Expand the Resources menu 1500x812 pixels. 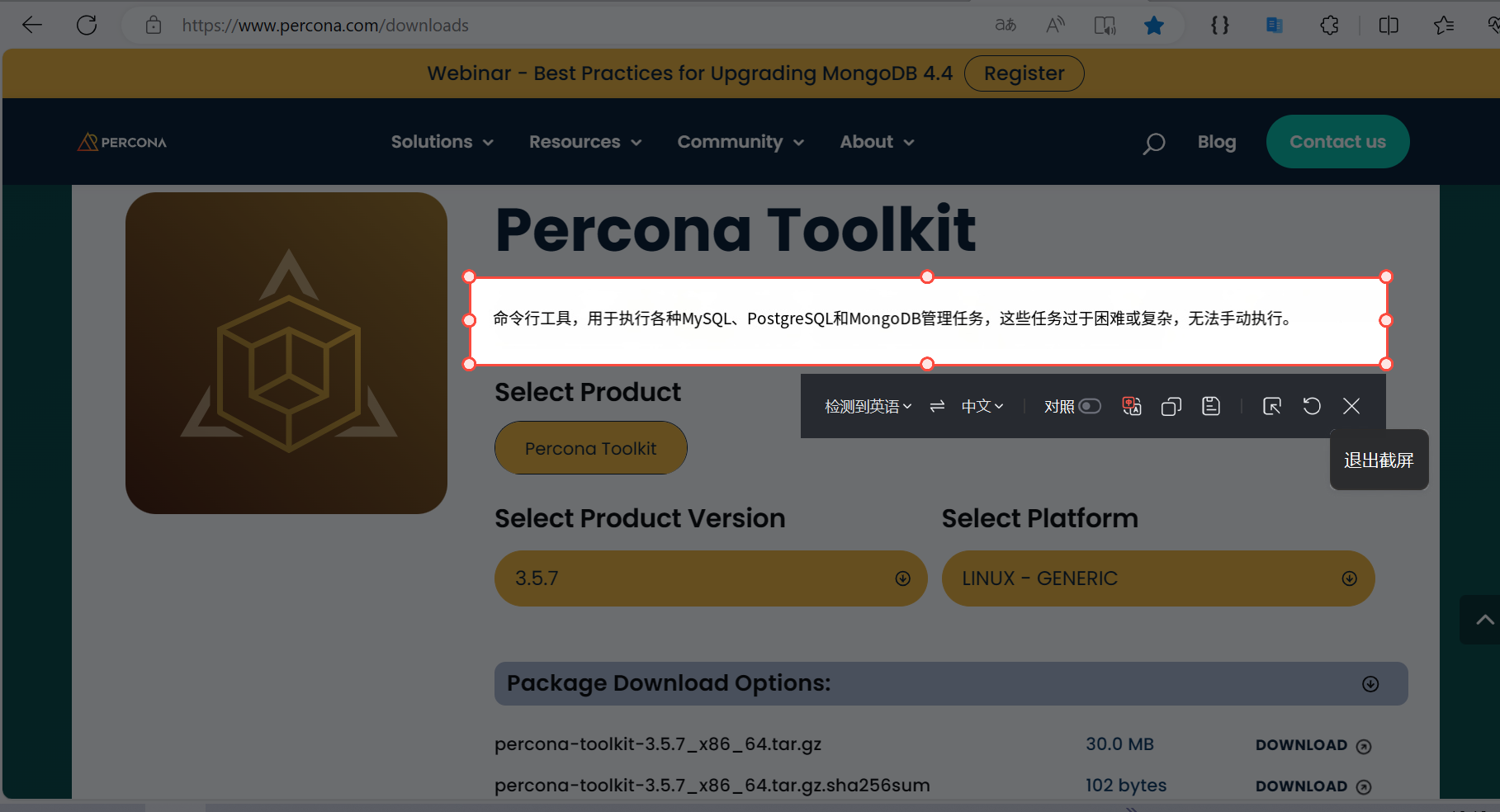[x=585, y=142]
